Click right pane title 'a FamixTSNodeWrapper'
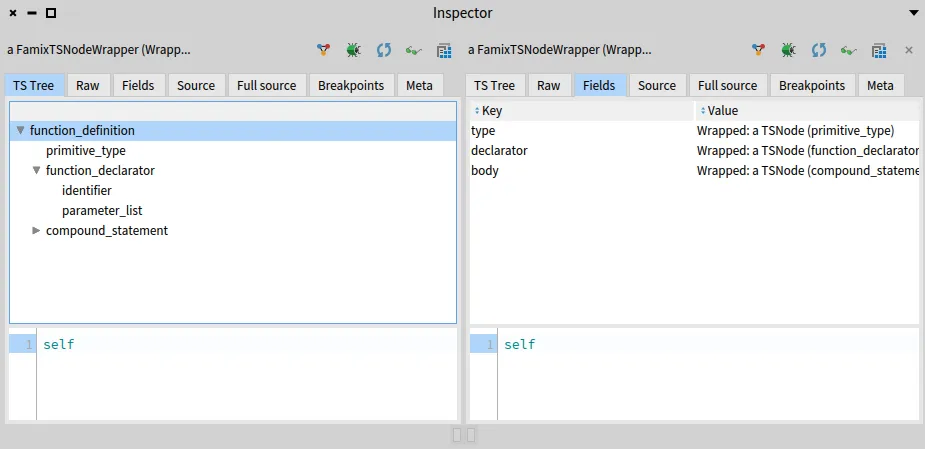925x449 pixels. click(560, 50)
